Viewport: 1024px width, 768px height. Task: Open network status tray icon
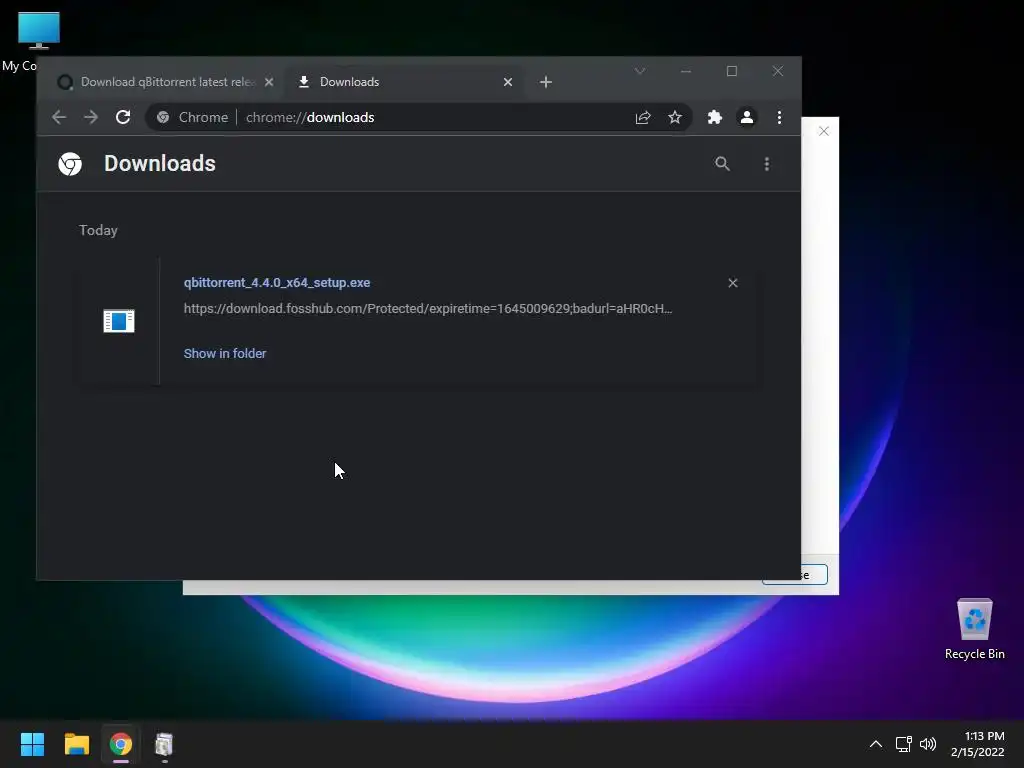click(903, 744)
